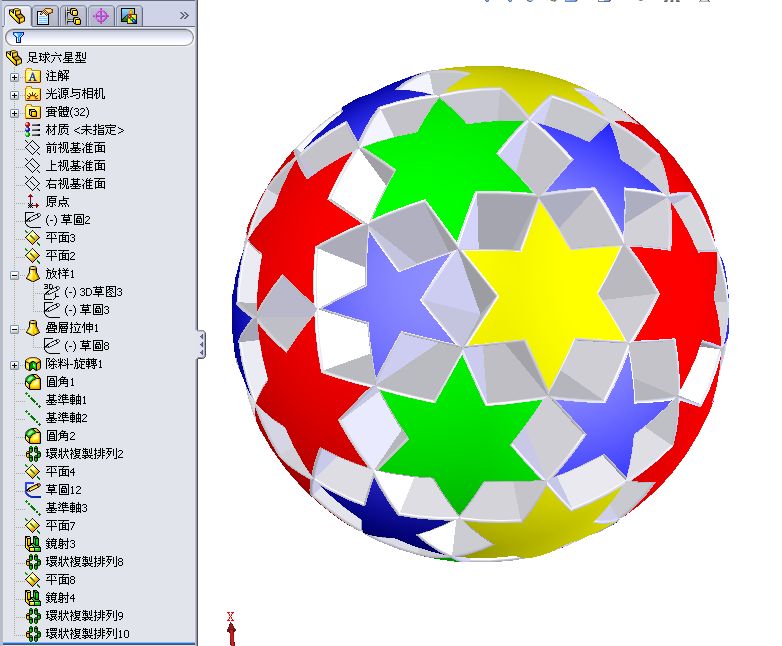Select the 平面8 plane icon
This screenshot has width=782, height=646.
32,580
